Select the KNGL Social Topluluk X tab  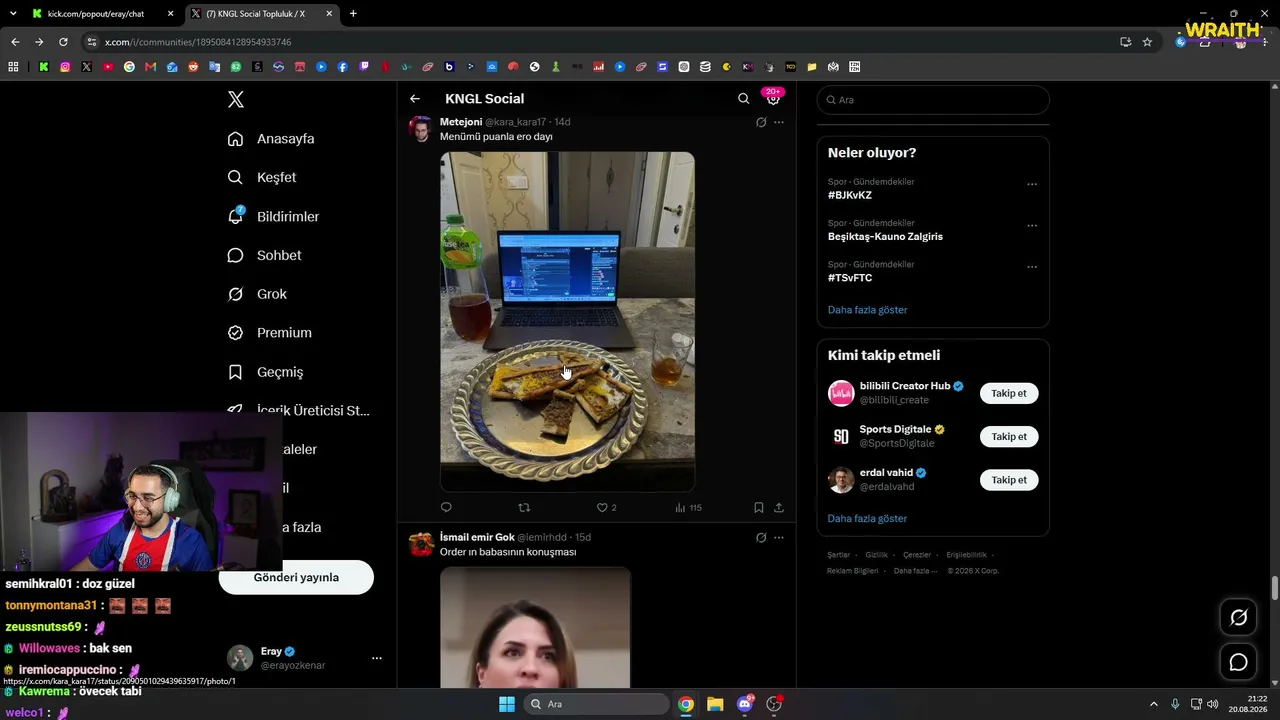pos(262,14)
